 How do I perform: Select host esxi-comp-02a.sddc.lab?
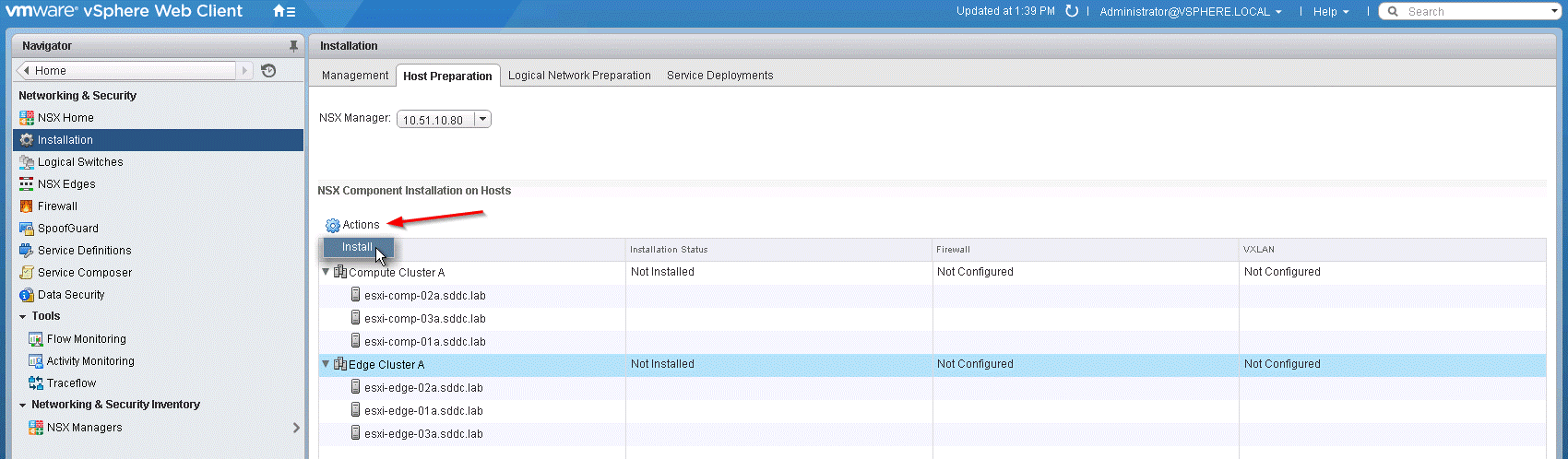[x=424, y=296]
